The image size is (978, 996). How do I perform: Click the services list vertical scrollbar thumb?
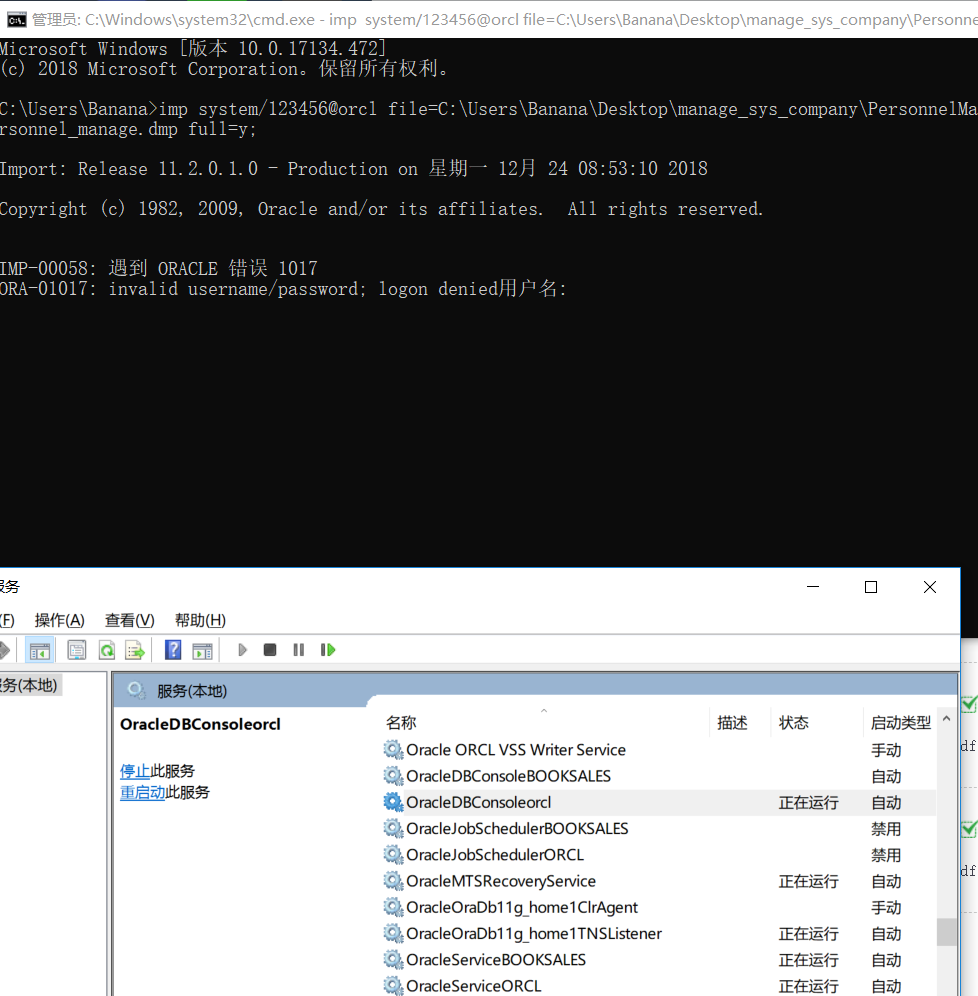pos(946,932)
